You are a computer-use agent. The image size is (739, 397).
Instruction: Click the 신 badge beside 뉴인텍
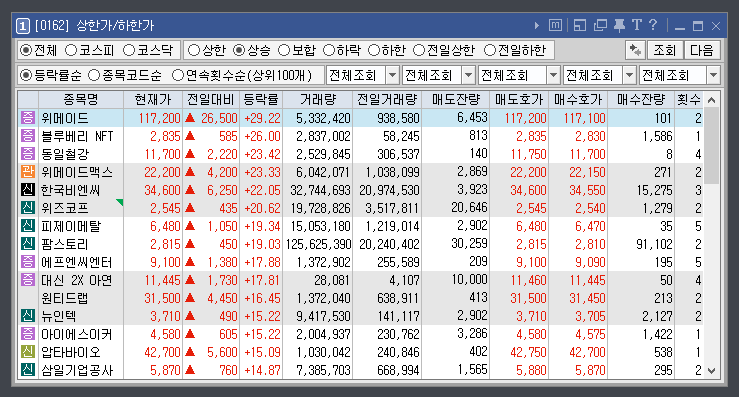tap(28, 315)
